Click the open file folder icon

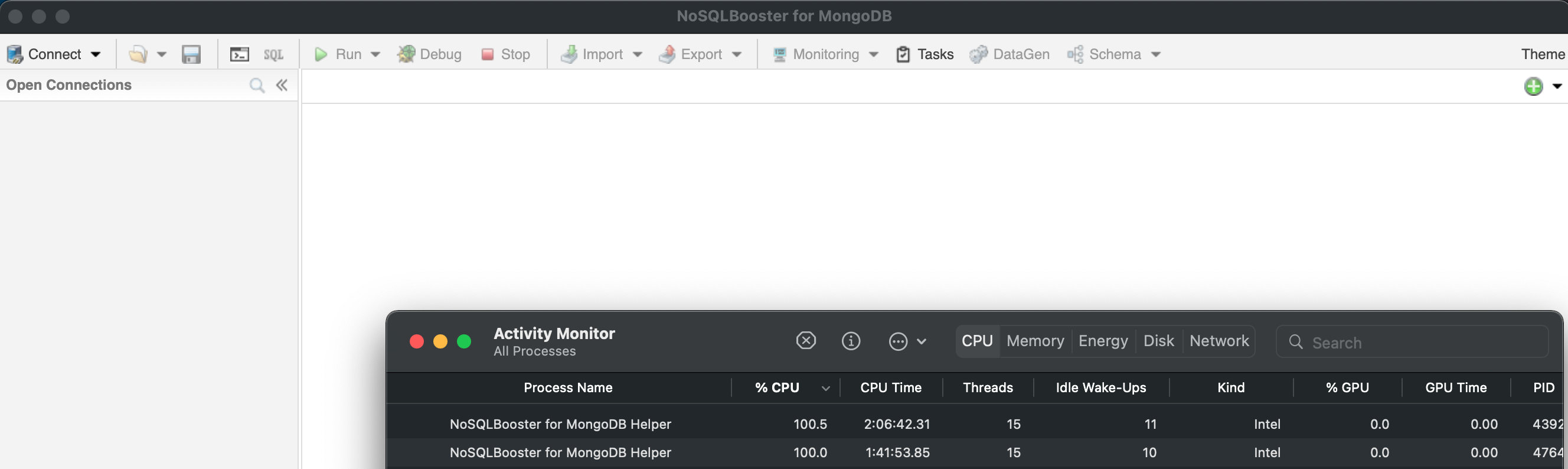[x=138, y=54]
